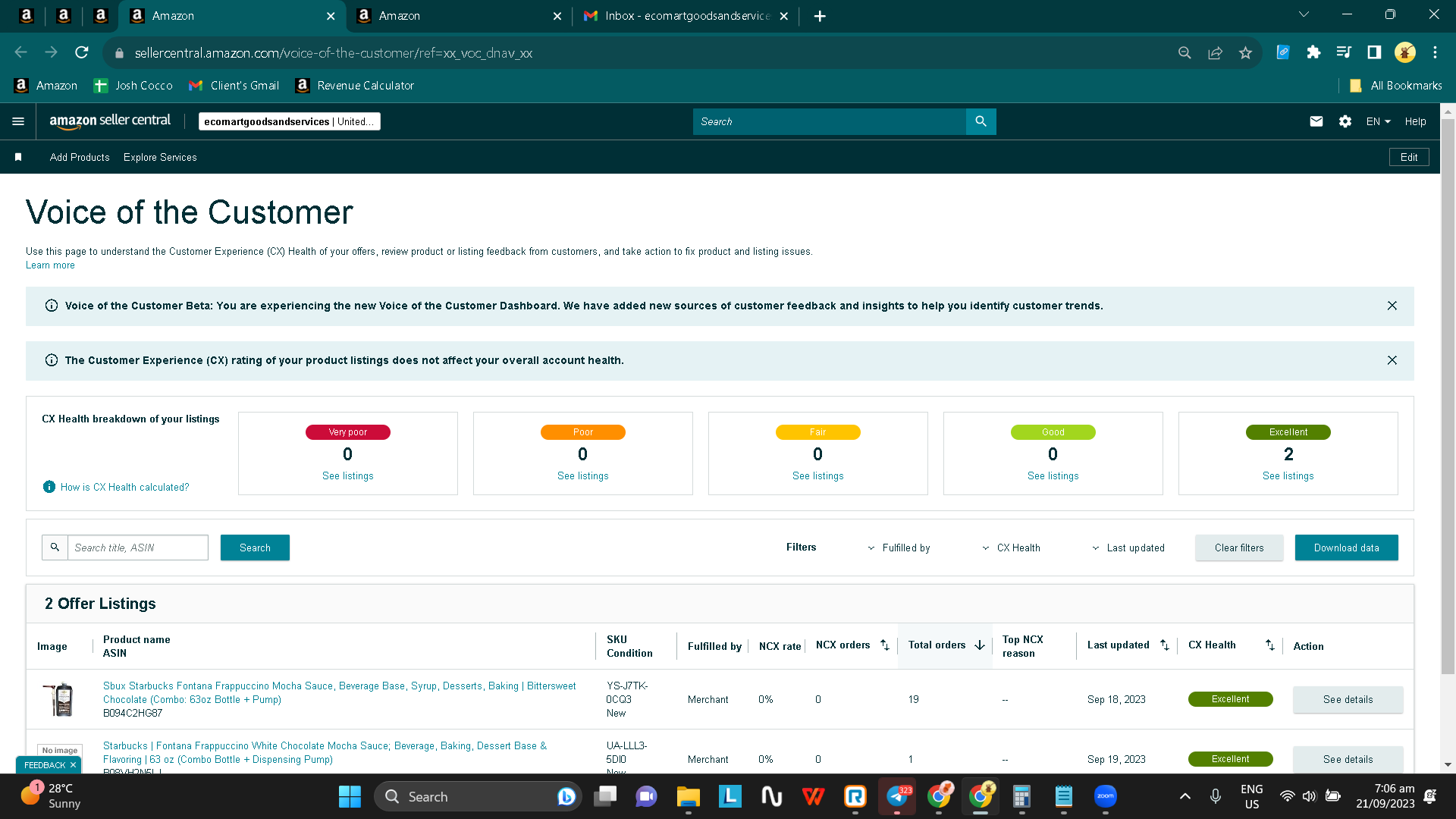Click the Edit button in navigation bar
1456x819 pixels.
tap(1409, 157)
